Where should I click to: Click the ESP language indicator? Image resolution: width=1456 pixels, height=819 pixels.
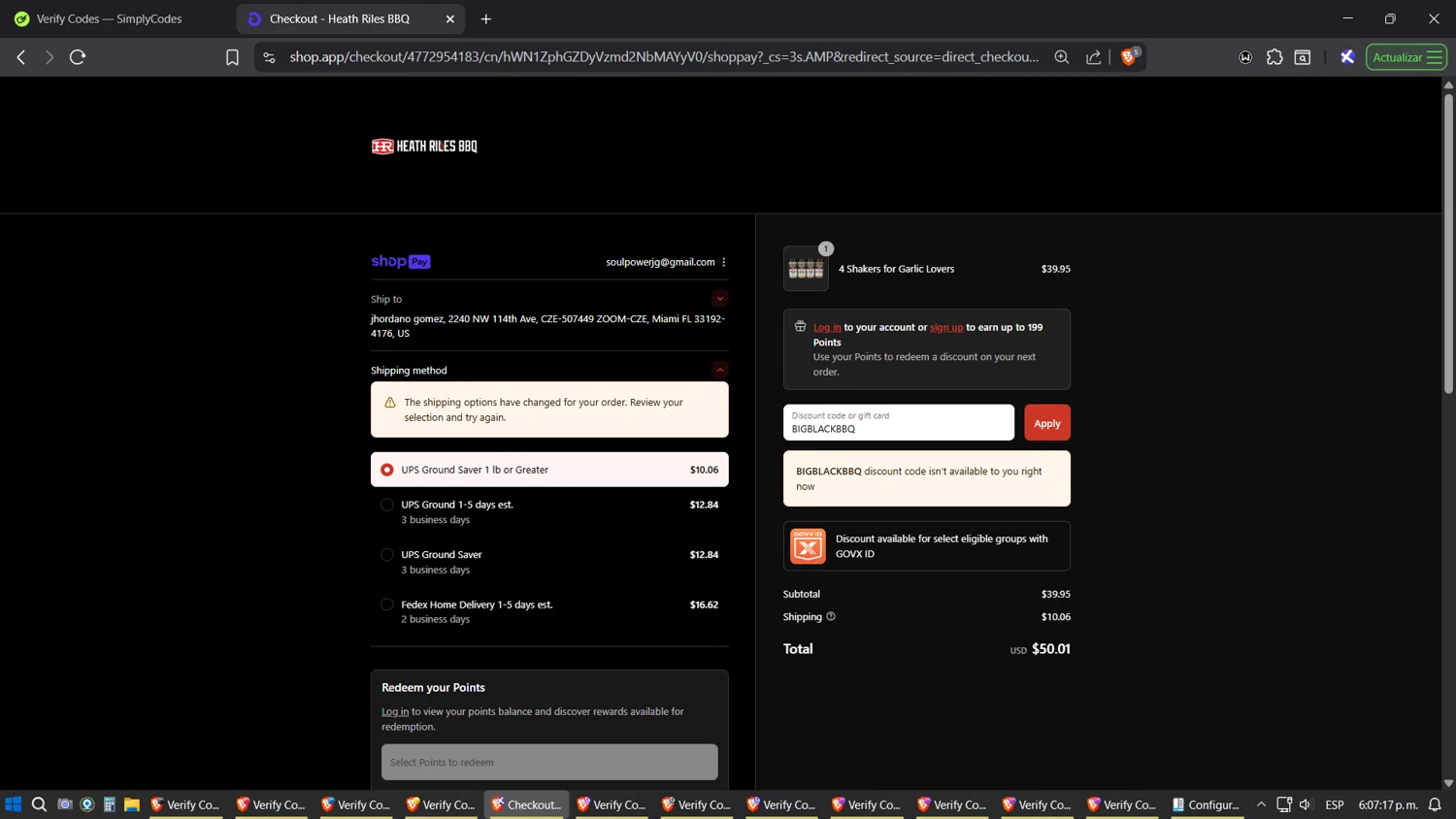point(1335,804)
